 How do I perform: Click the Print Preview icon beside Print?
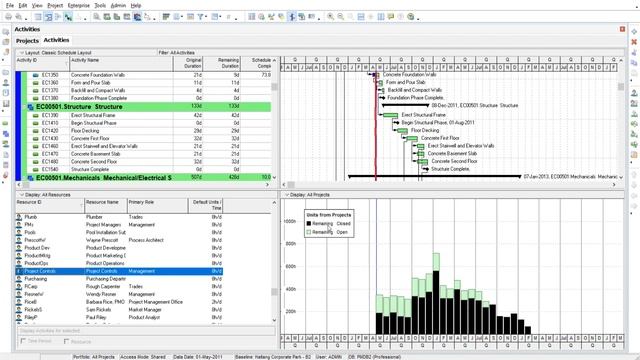[x=19, y=17]
